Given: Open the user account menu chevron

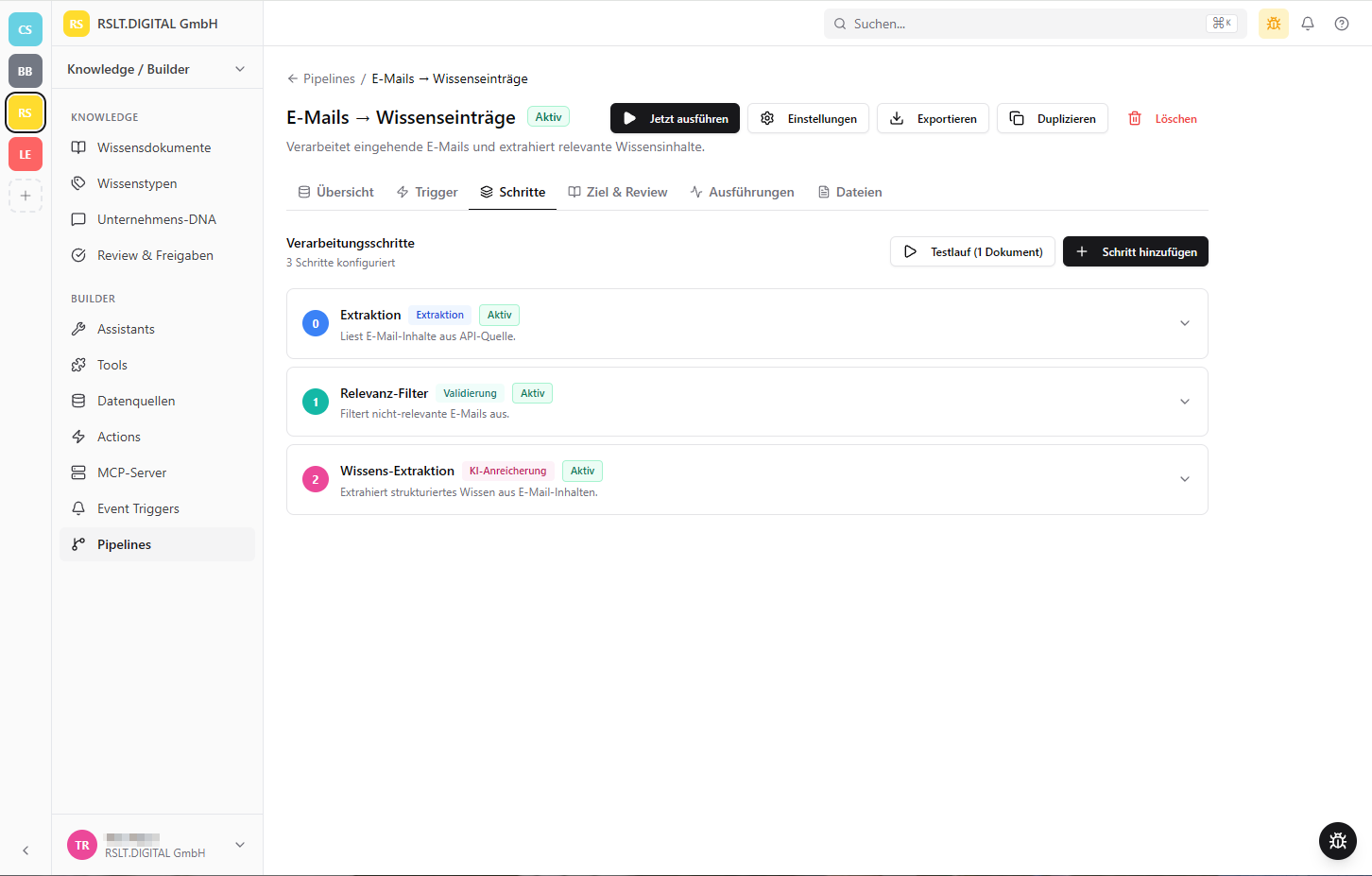Looking at the screenshot, I should click(240, 845).
